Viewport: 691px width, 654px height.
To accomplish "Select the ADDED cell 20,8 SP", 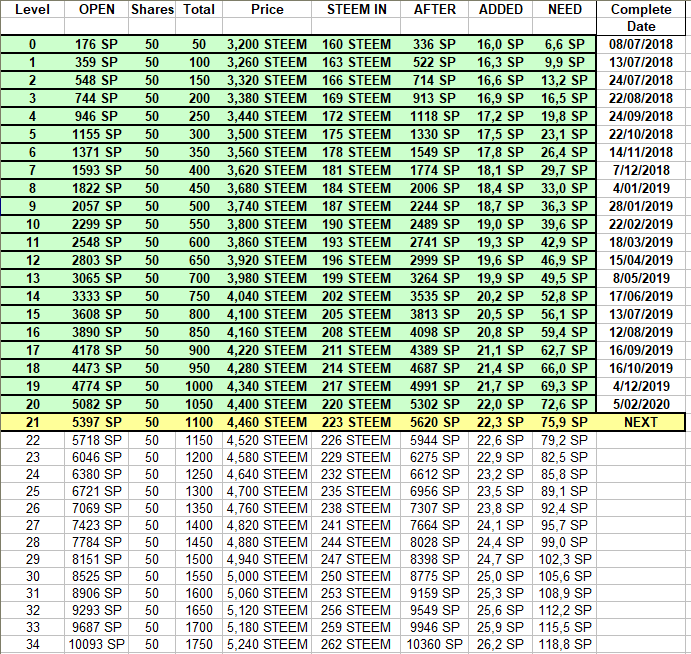I will (501, 333).
